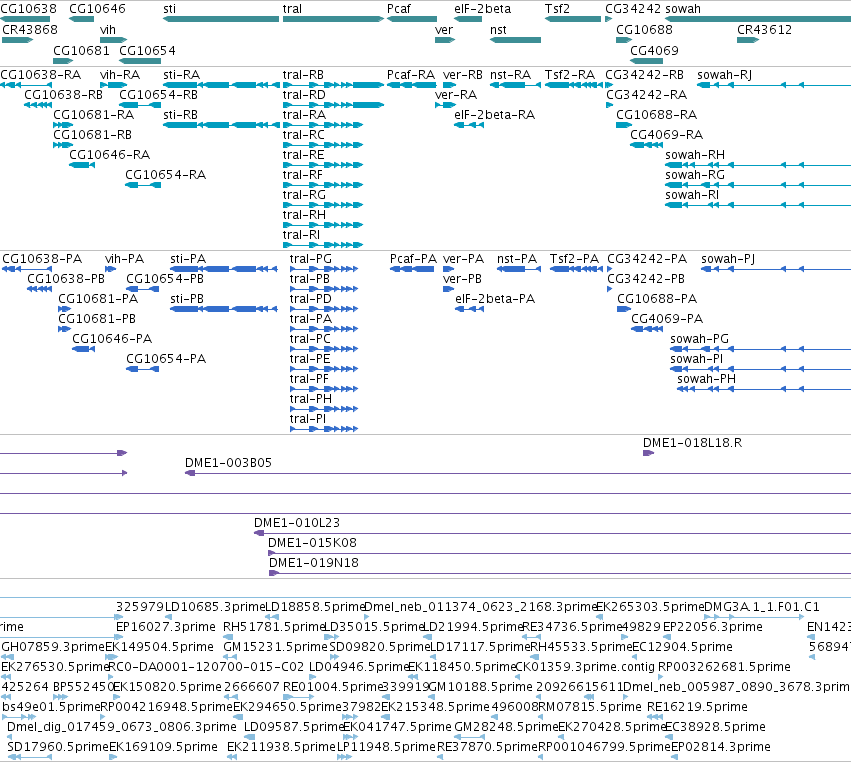Select EP22056.3prime EST label
Image resolution: width=851 pixels, height=762 pixels.
[x=713, y=627]
